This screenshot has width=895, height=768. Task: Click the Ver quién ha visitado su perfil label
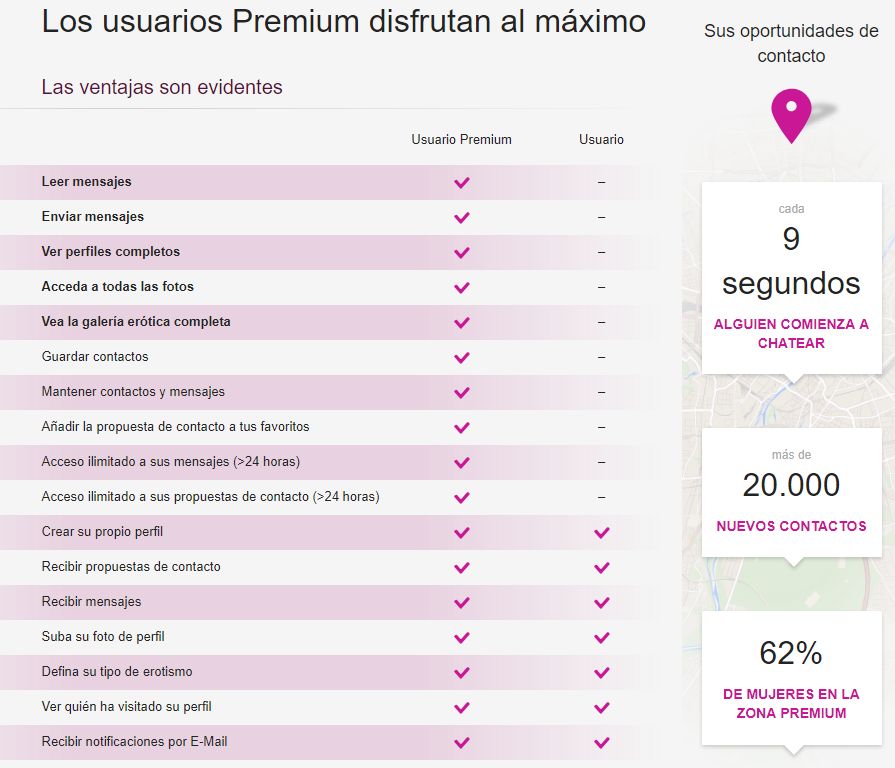pyautogui.click(x=127, y=706)
